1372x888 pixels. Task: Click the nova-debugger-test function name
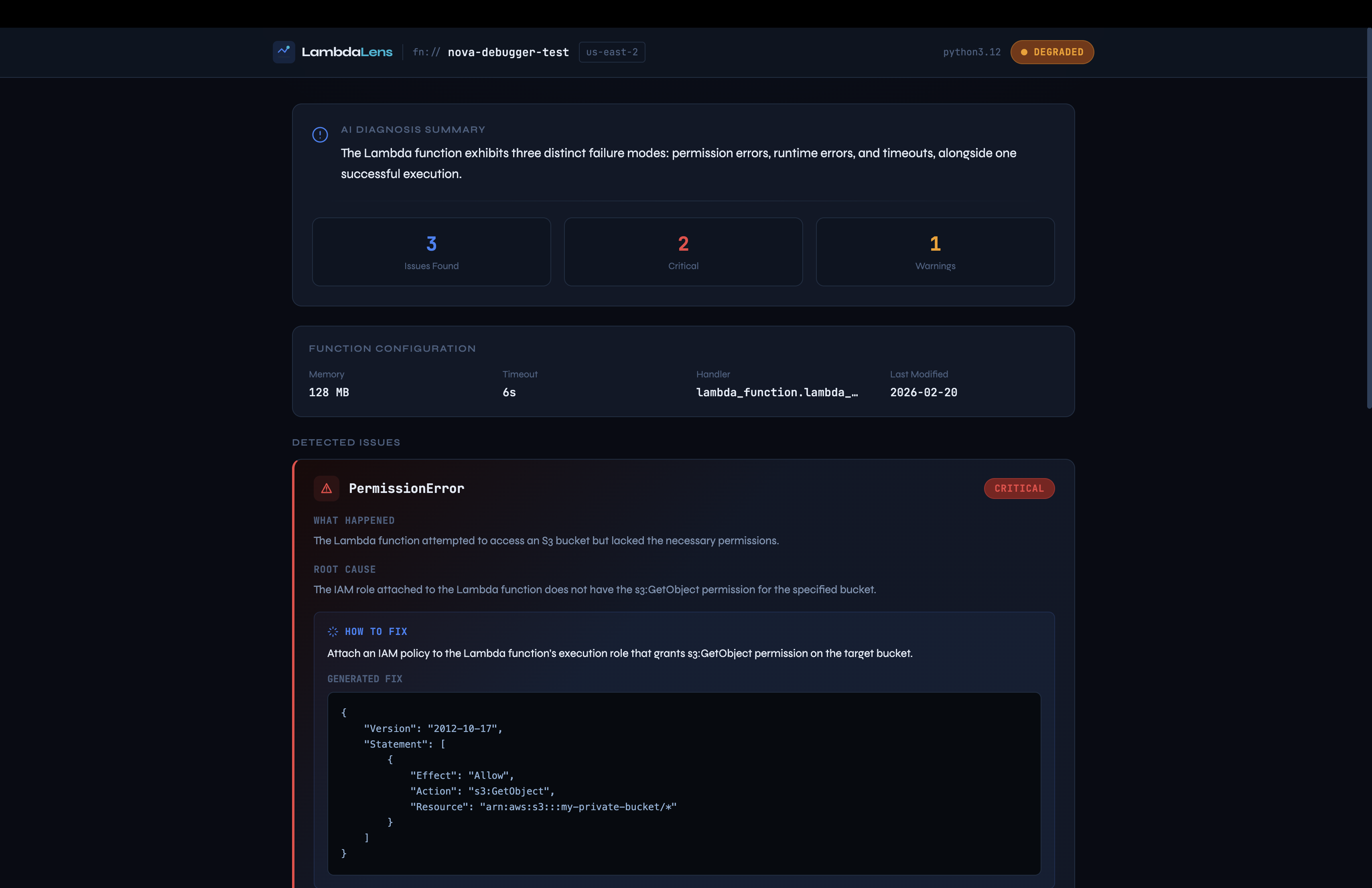pyautogui.click(x=508, y=52)
